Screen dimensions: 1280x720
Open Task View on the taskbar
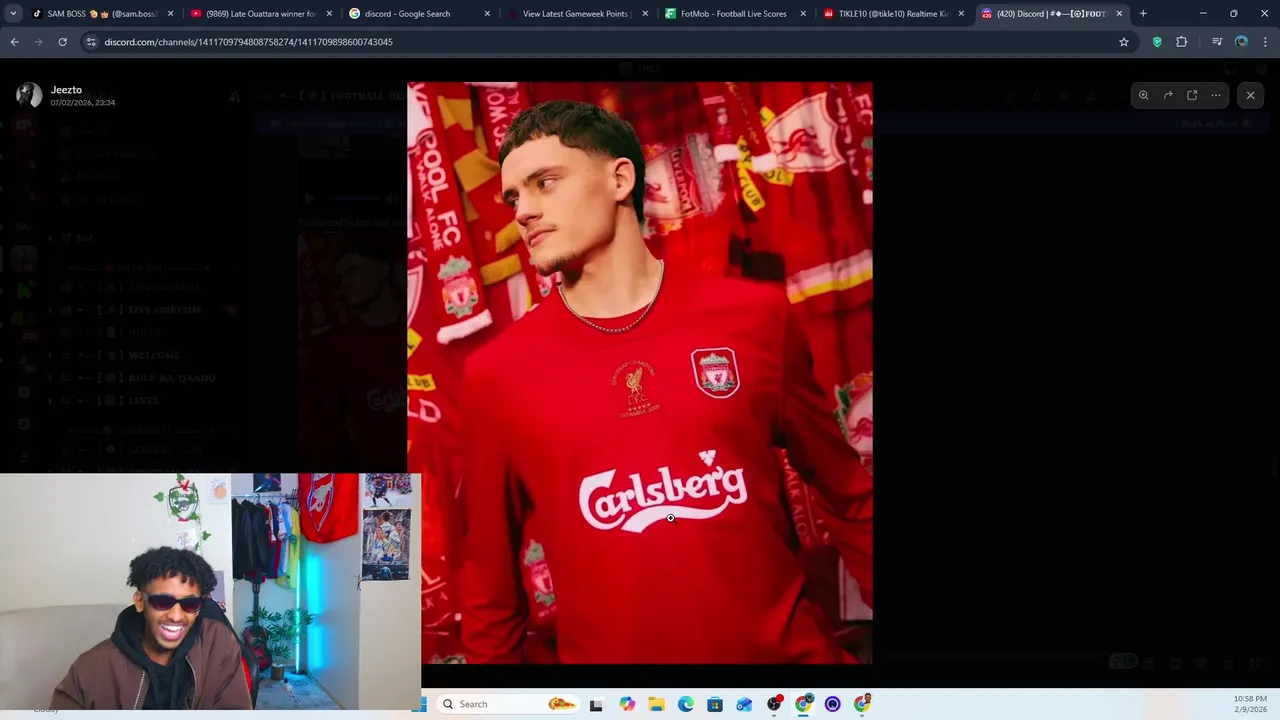coord(596,704)
